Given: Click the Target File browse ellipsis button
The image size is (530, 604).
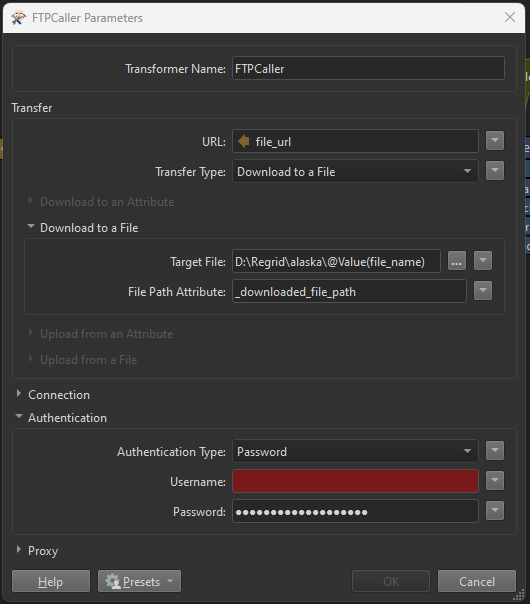Looking at the screenshot, I should (457, 261).
